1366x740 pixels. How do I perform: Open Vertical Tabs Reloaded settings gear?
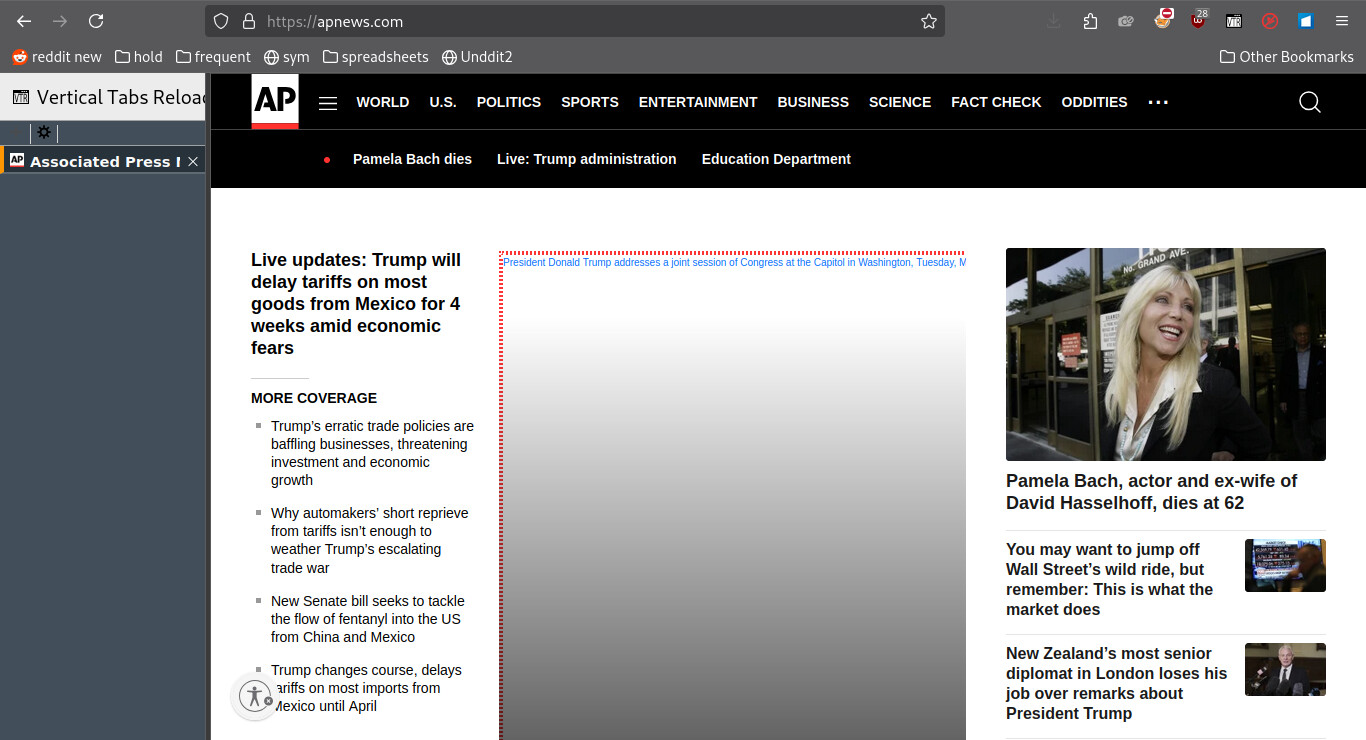click(x=44, y=132)
